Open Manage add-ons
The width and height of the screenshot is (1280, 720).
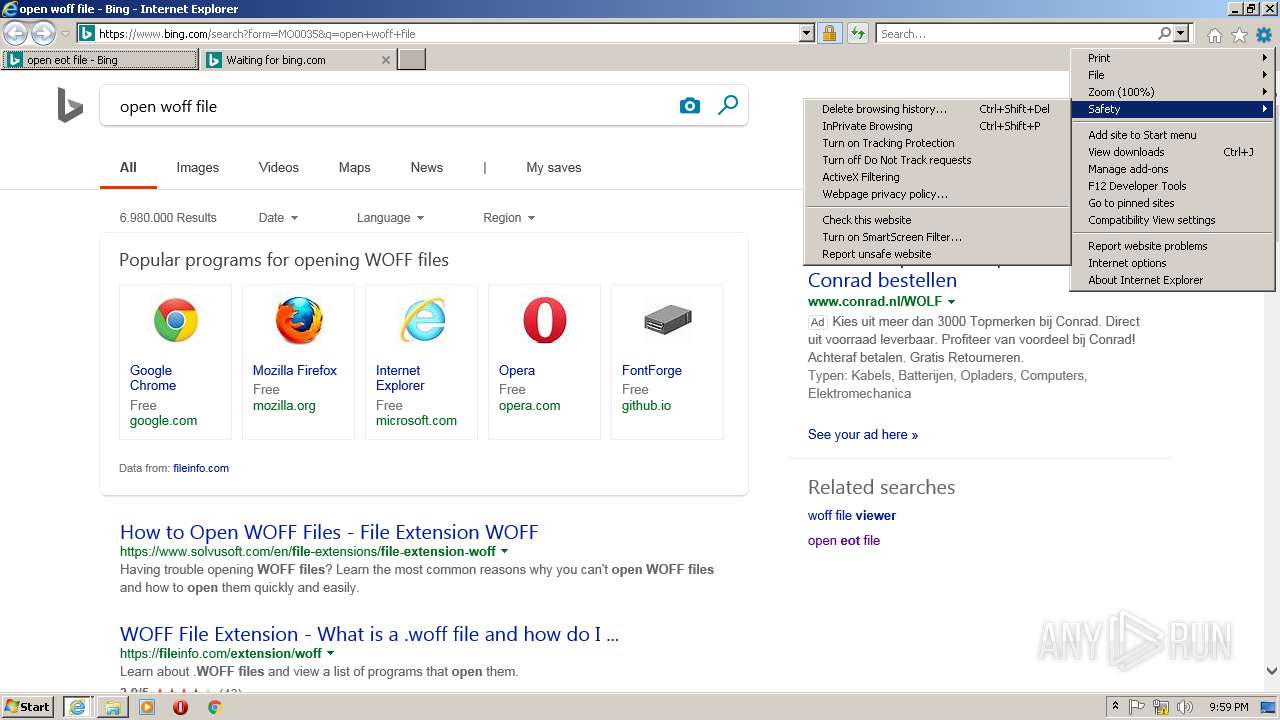(1172, 169)
